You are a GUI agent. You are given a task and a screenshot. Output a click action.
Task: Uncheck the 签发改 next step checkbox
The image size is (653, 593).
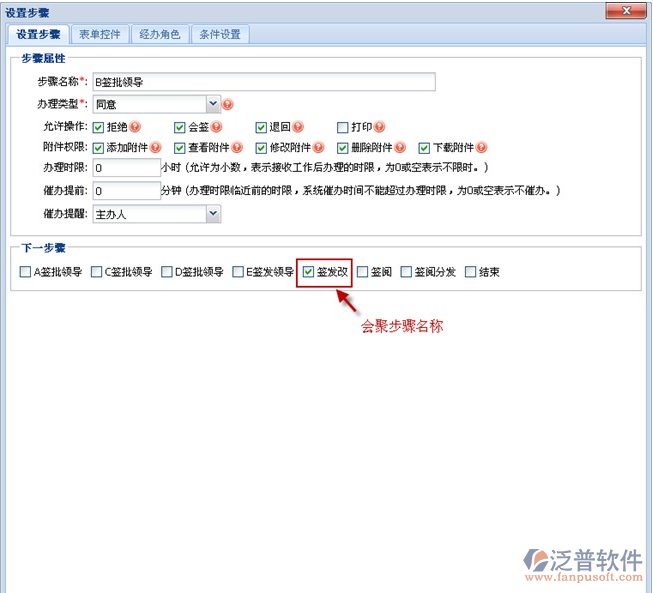(309, 271)
